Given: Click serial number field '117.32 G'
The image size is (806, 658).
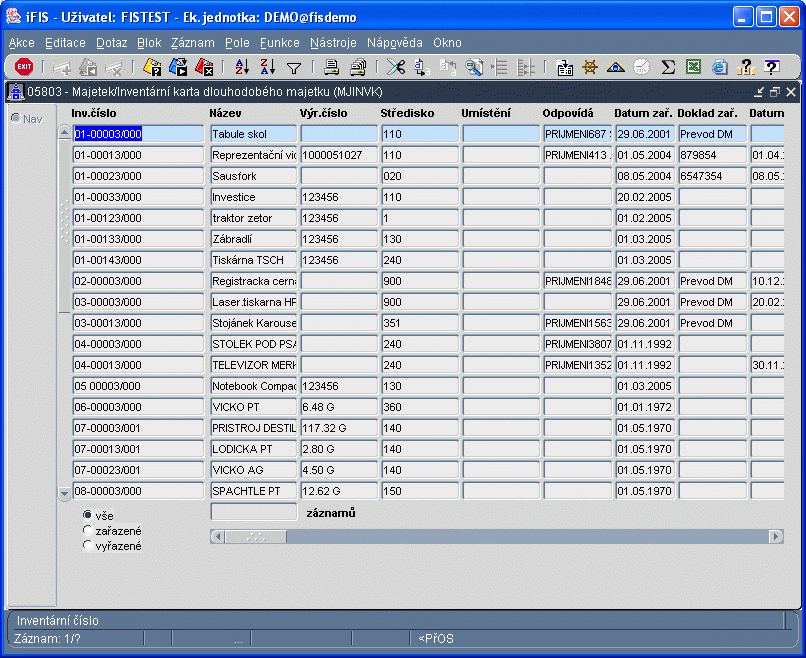Looking at the screenshot, I should [339, 428].
